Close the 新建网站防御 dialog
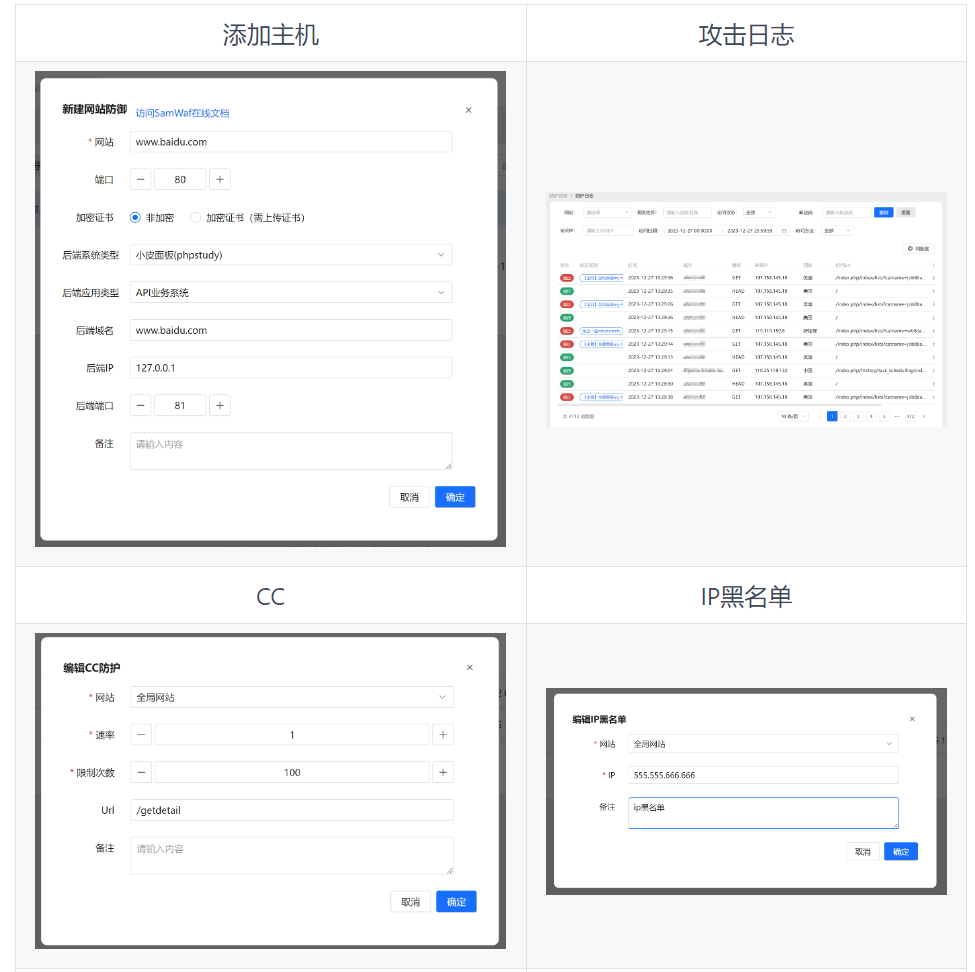 [x=468, y=110]
